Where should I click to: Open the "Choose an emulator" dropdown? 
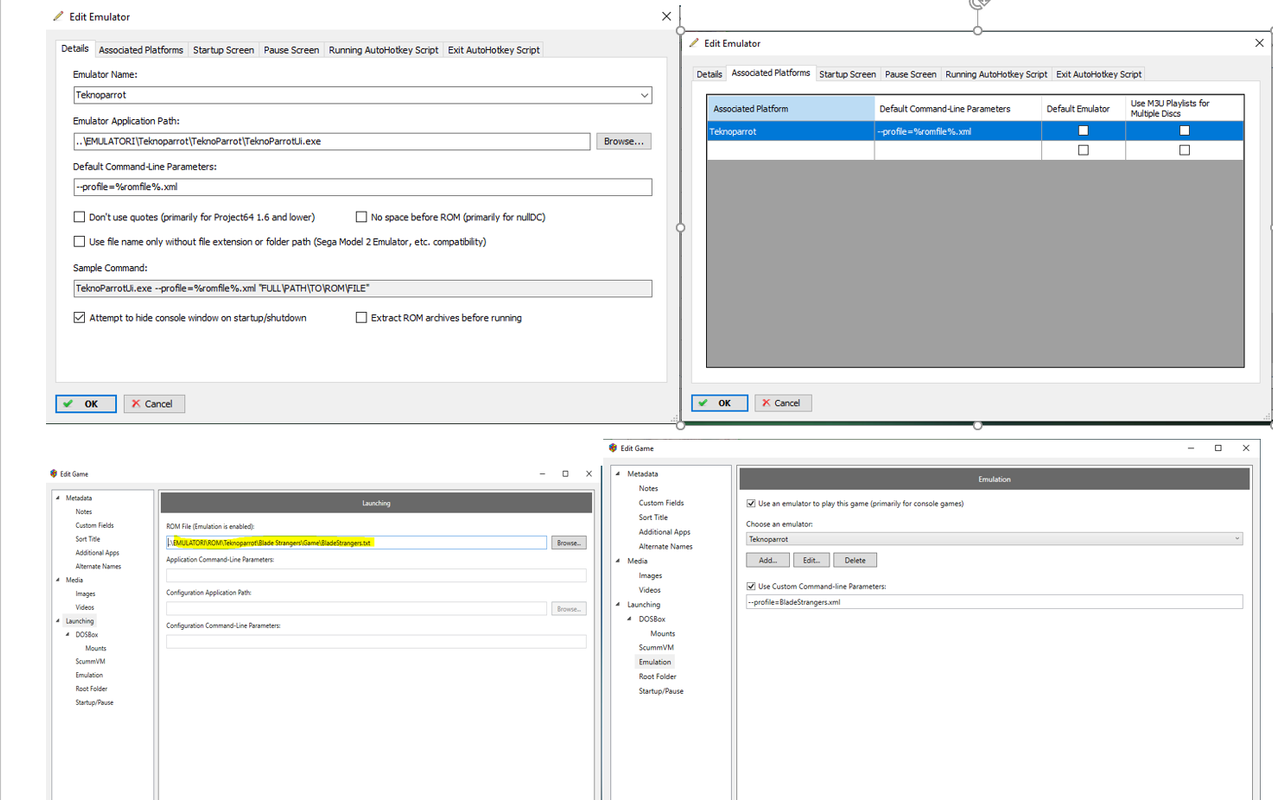[1237, 539]
